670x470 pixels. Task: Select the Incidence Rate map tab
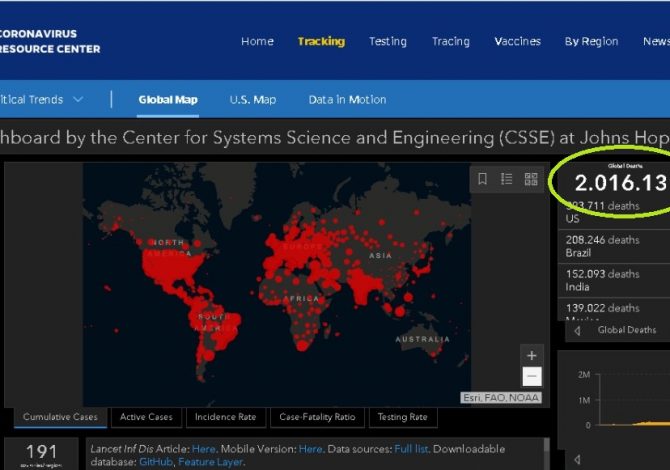(x=226, y=417)
